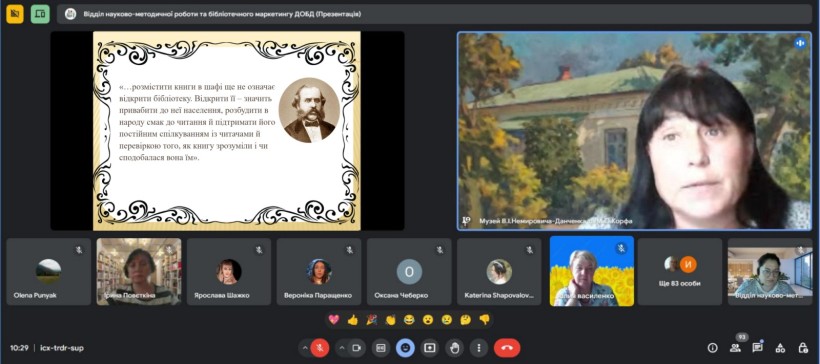Screen dimensions: 820x364
Task: Raise hand with the hand icon
Action: coord(454,348)
